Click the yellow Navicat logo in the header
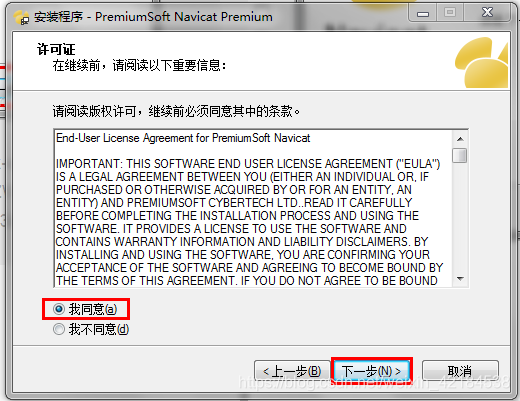520x401 pixels. [x=482, y=62]
